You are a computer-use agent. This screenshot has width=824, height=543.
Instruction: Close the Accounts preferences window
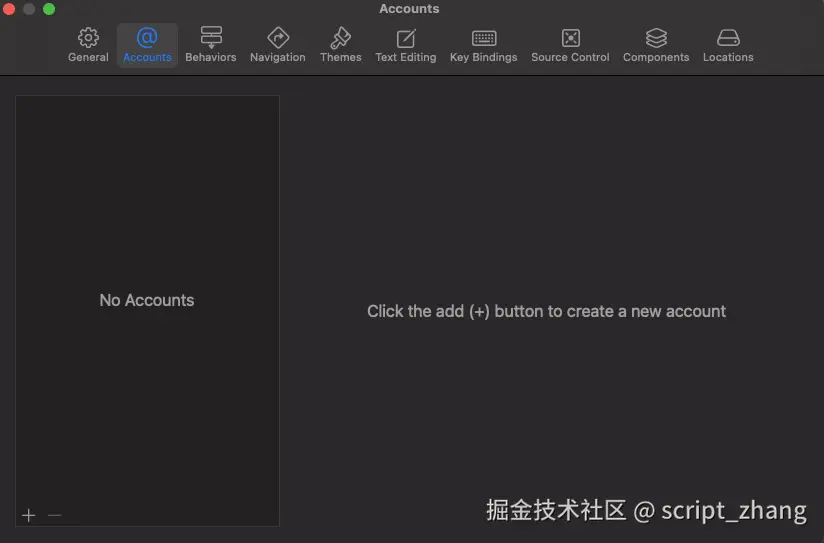[10, 9]
